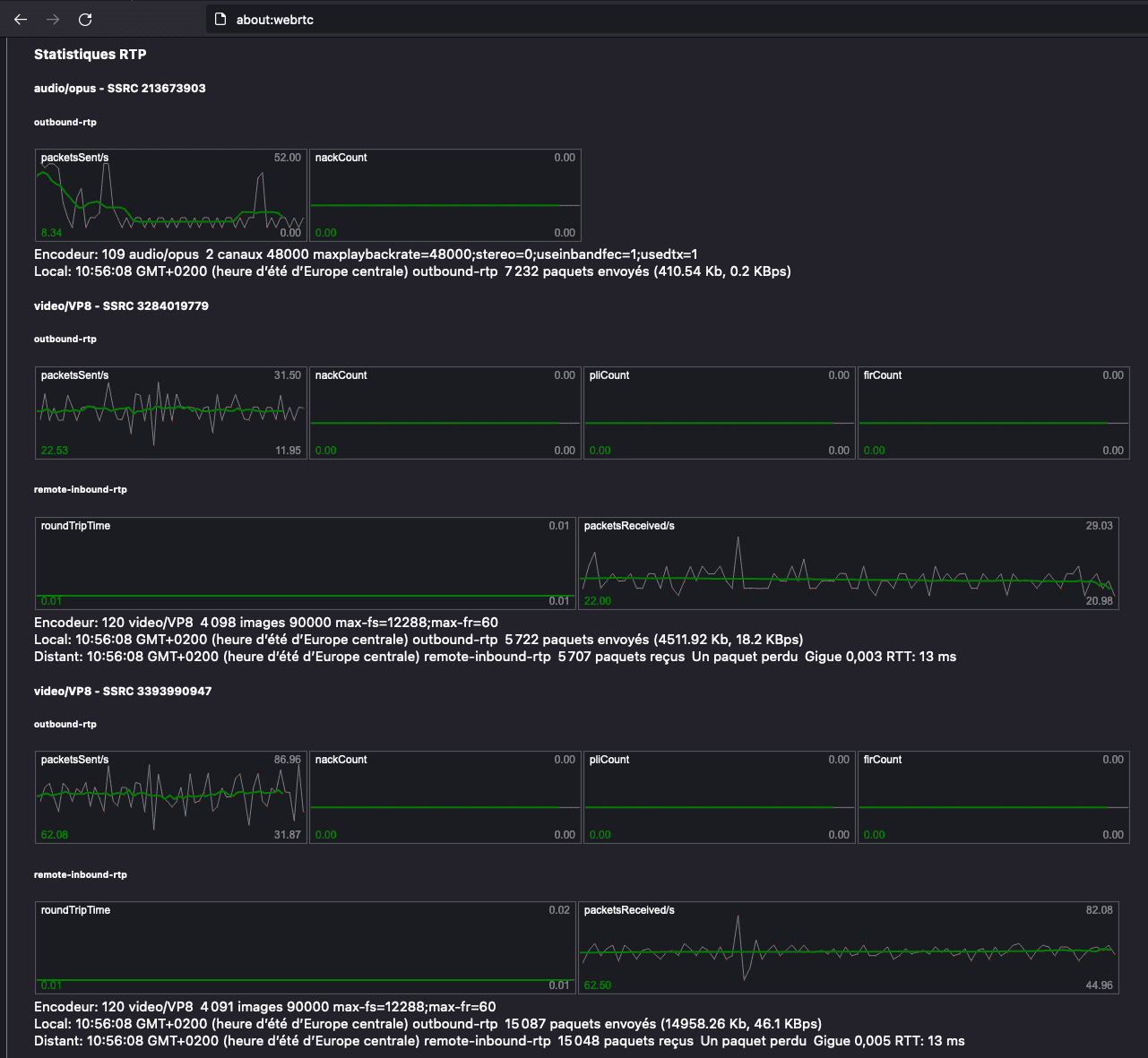Click the packetsReceived/s graph for SSRC 3284019779
The height and width of the screenshot is (1058, 1148).
850,563
